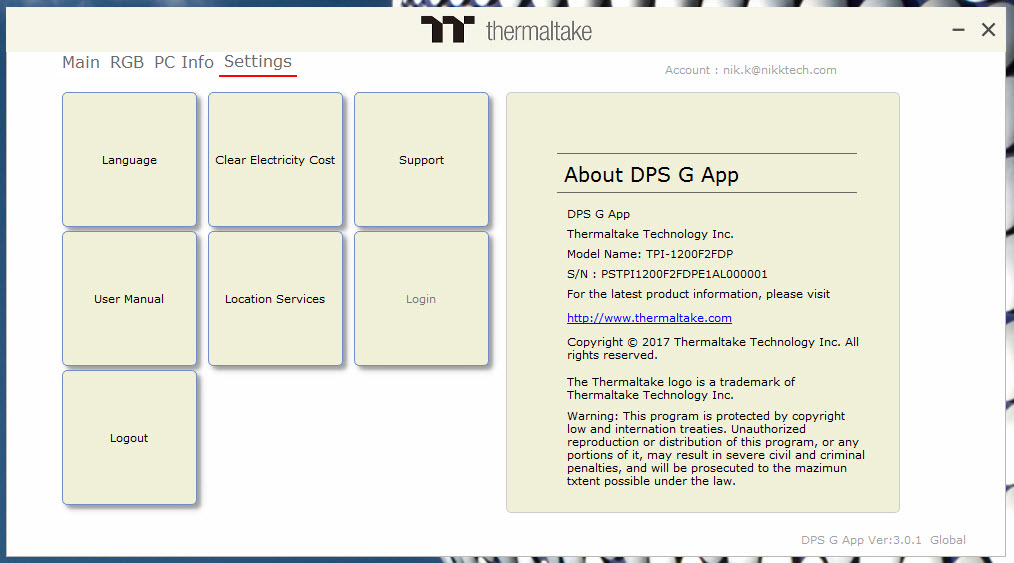Close the DPS G App window
The width and height of the screenshot is (1014, 563).
pyautogui.click(x=988, y=30)
